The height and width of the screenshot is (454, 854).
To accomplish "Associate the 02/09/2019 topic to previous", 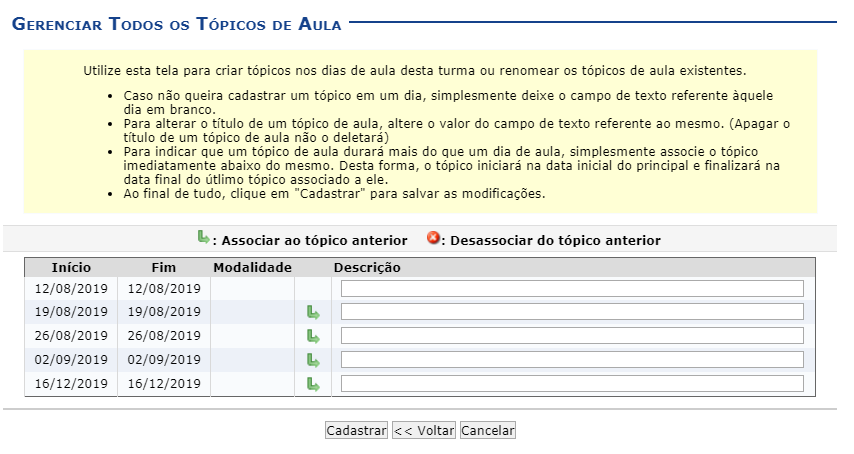I will [313, 360].
